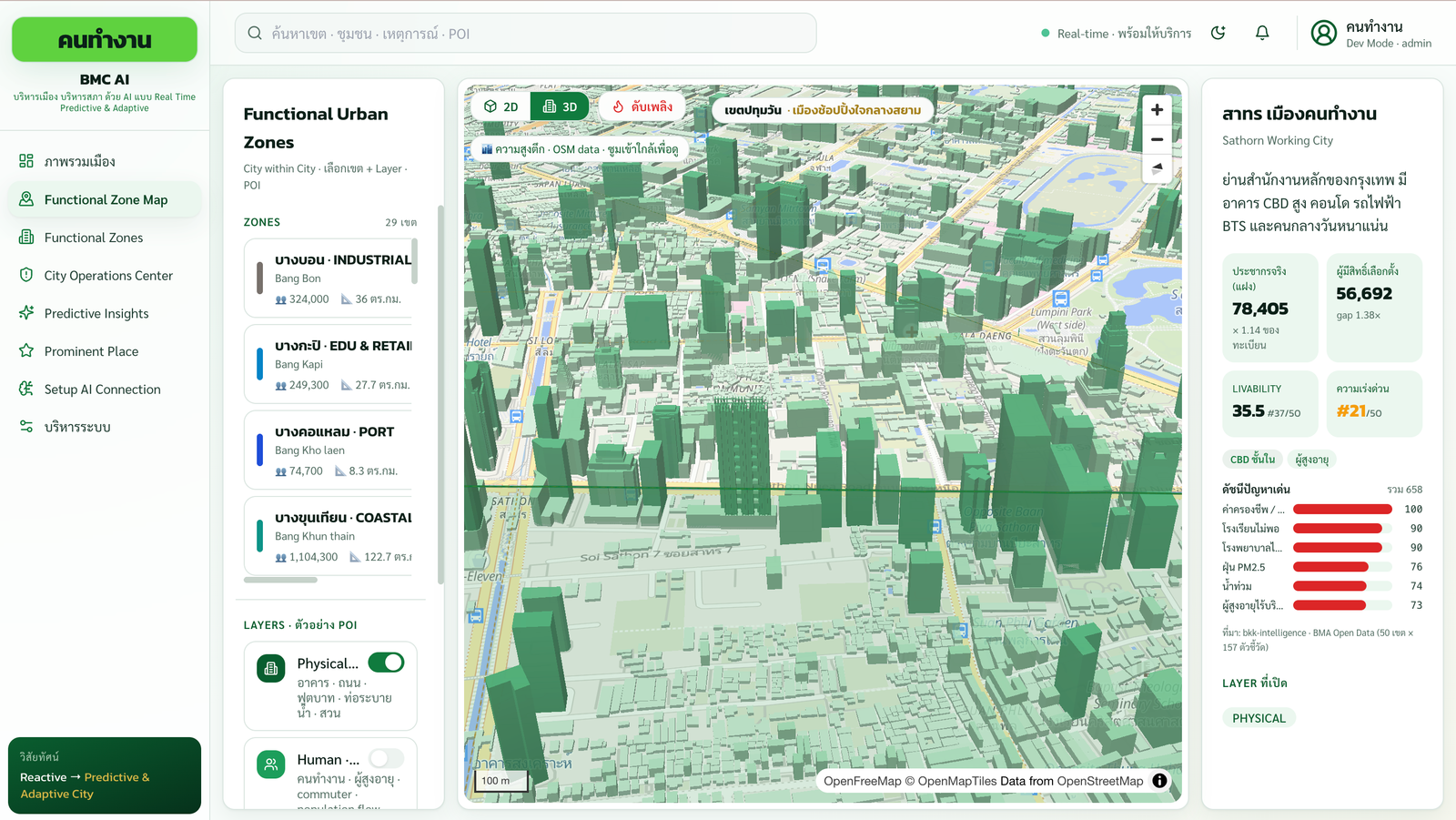Open Functional Zones menu item
Viewport: 1456px width, 820px height.
point(105,238)
